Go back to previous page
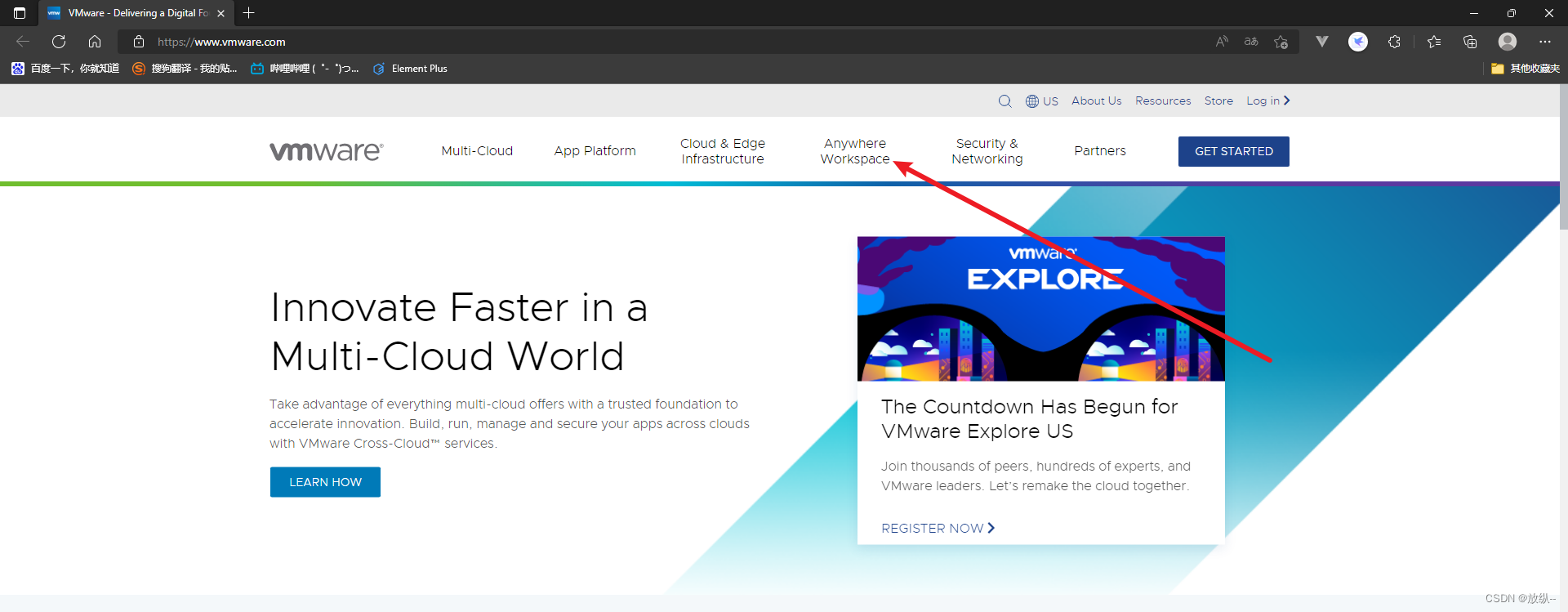Screen dimensions: 1568x612 pos(23,42)
